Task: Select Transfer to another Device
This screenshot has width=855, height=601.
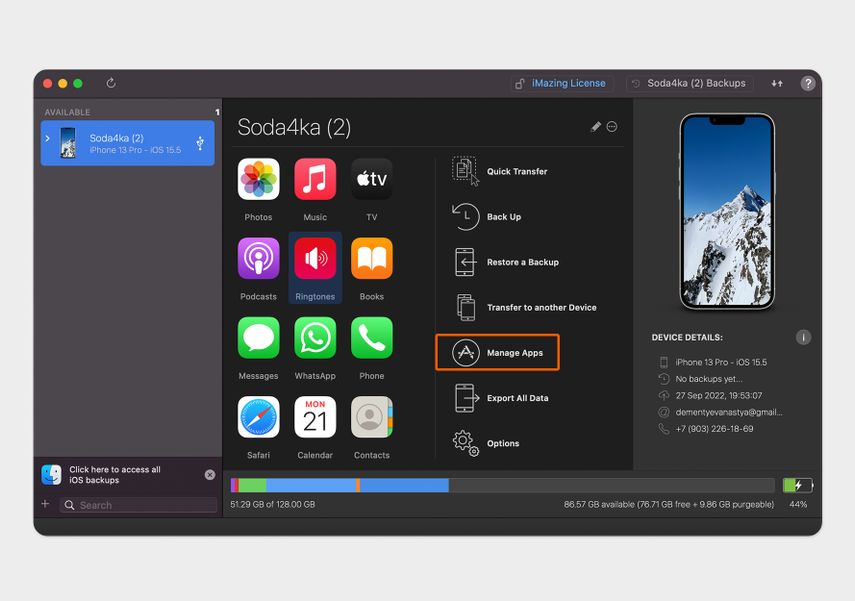Action: click(x=524, y=308)
